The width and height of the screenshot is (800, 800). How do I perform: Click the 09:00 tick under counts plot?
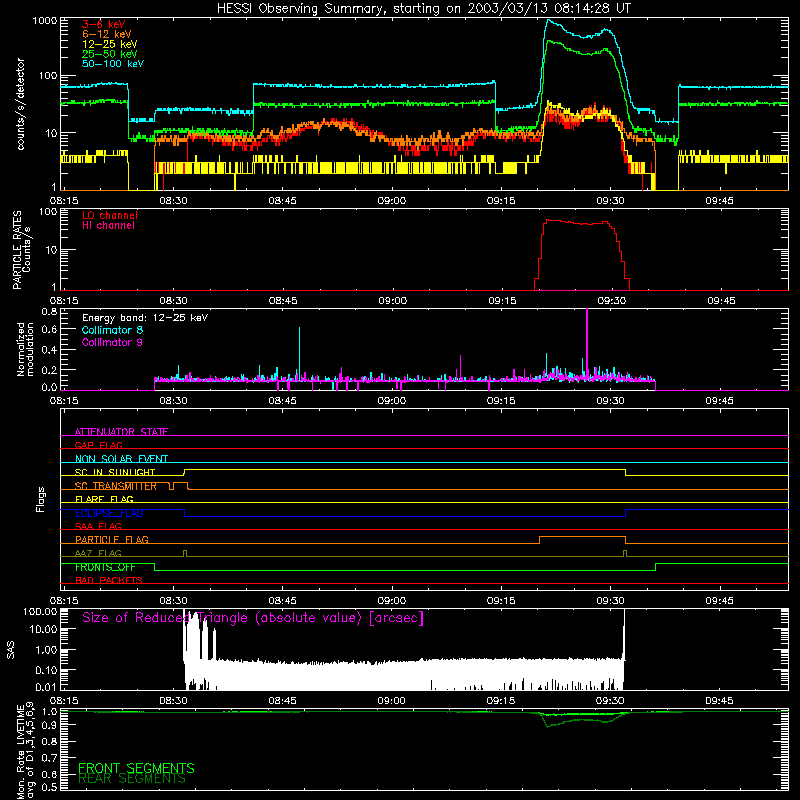point(392,201)
